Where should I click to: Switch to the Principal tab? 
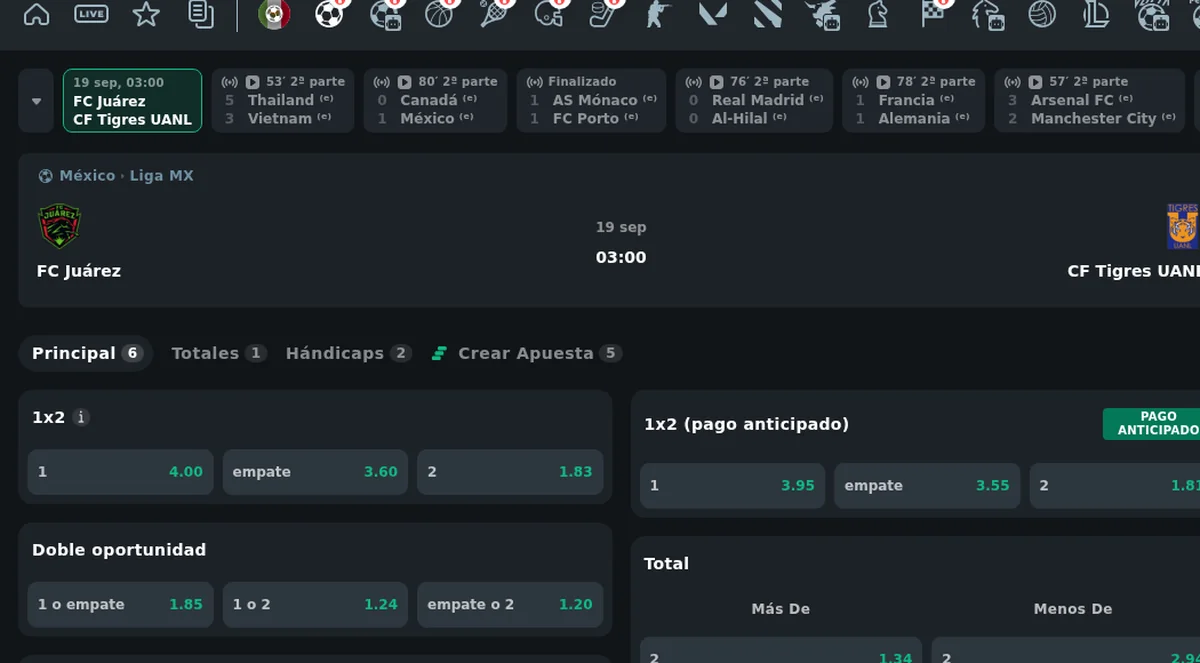pos(86,353)
